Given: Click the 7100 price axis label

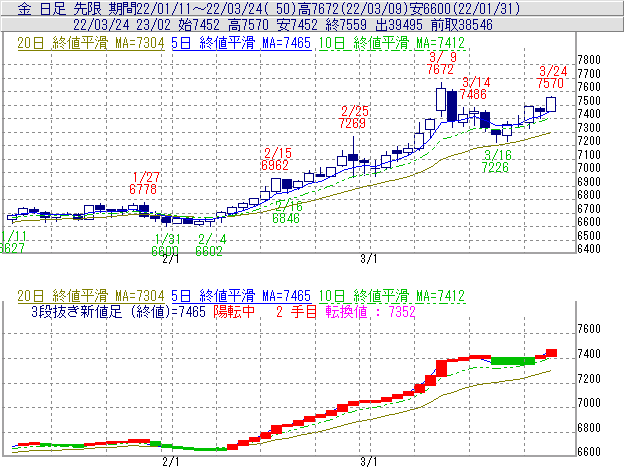Looking at the screenshot, I should [589, 154].
